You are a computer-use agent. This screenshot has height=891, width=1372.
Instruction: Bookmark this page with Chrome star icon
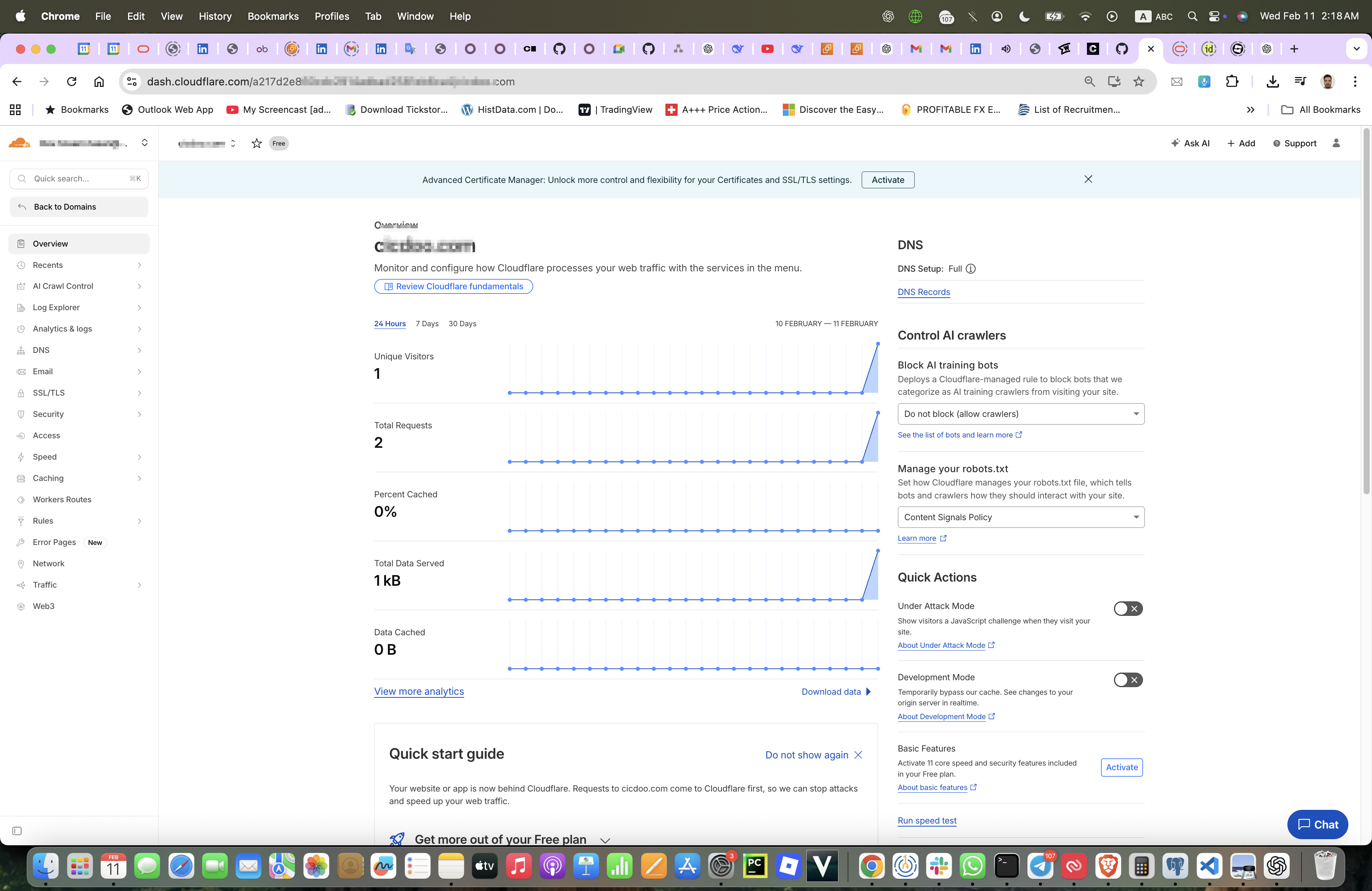1138,81
